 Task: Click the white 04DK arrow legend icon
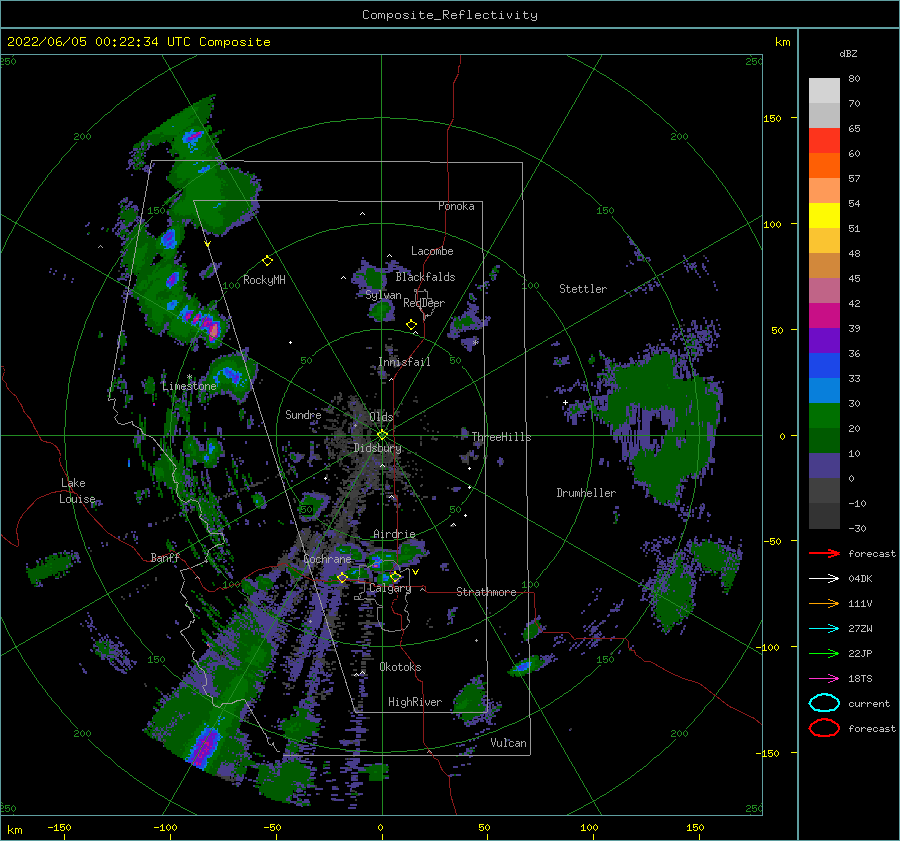coord(824,578)
